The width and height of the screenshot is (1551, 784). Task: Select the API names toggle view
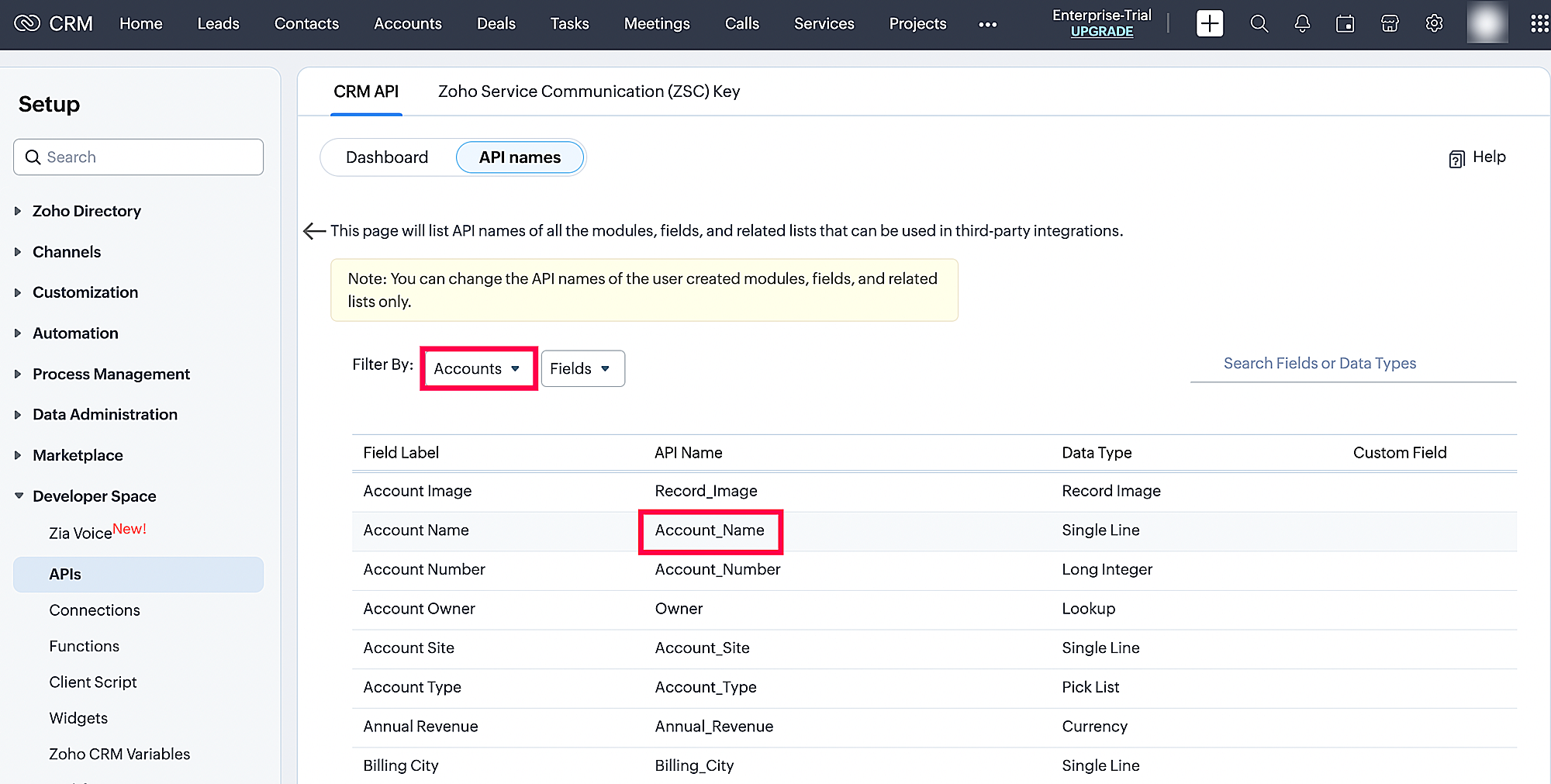click(x=520, y=157)
